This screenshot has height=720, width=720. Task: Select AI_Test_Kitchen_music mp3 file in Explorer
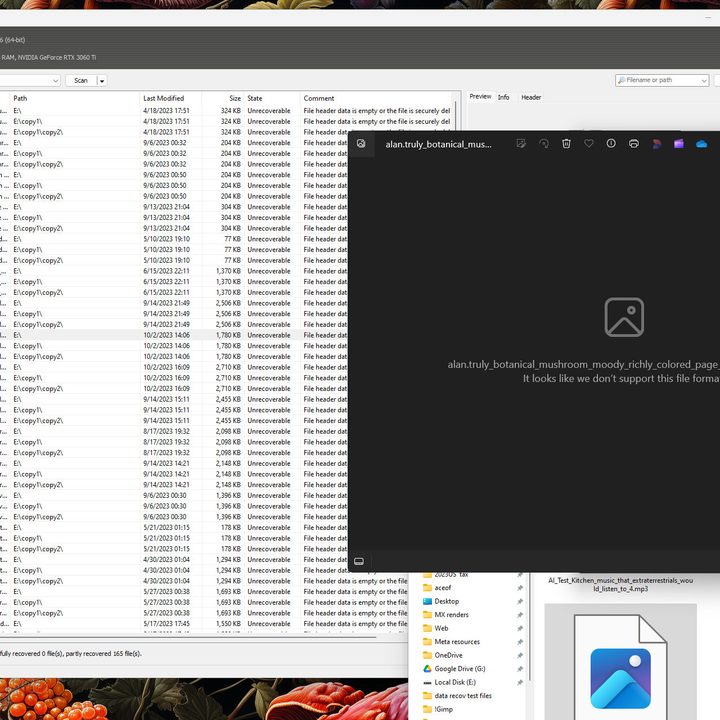[x=620, y=585]
